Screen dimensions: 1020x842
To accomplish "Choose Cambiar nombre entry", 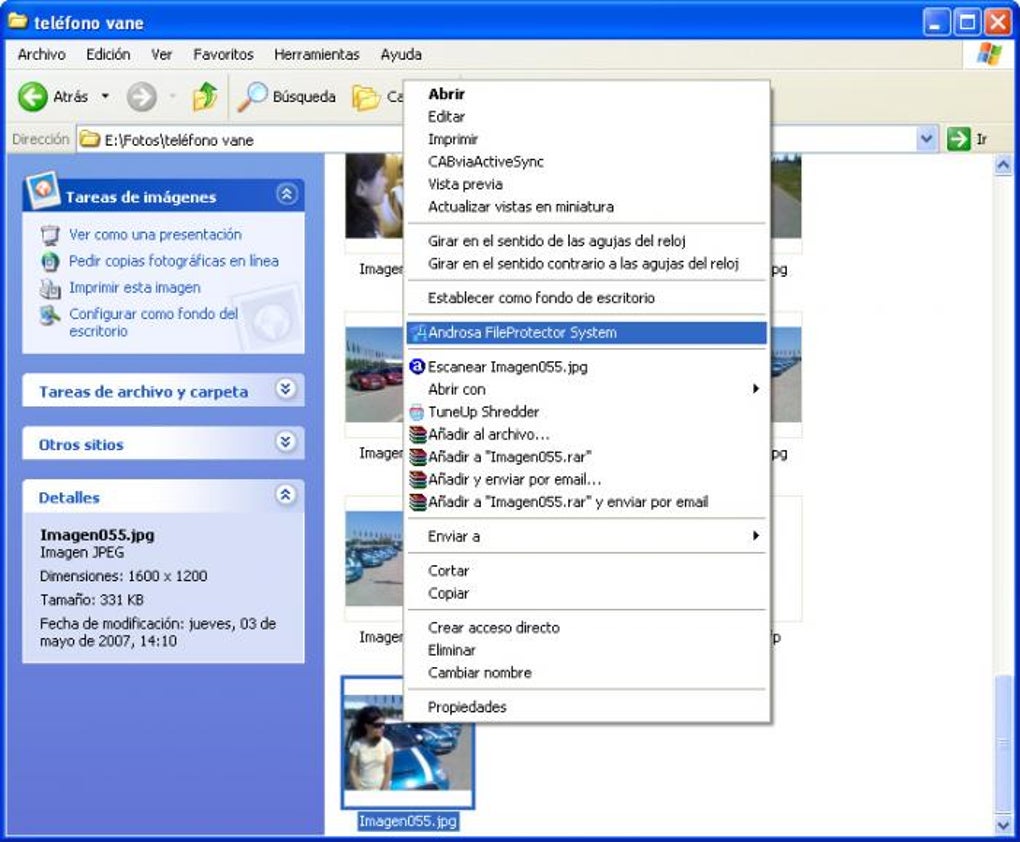I will [586, 673].
